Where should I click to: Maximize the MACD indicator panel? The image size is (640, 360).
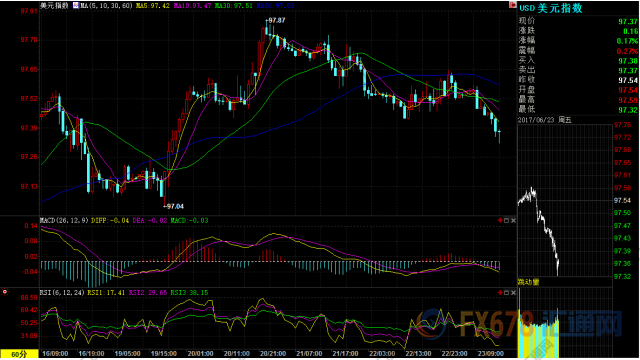[507, 220]
